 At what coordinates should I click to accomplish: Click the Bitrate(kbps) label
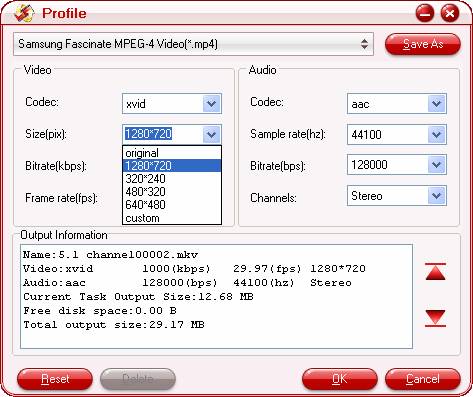[56, 166]
